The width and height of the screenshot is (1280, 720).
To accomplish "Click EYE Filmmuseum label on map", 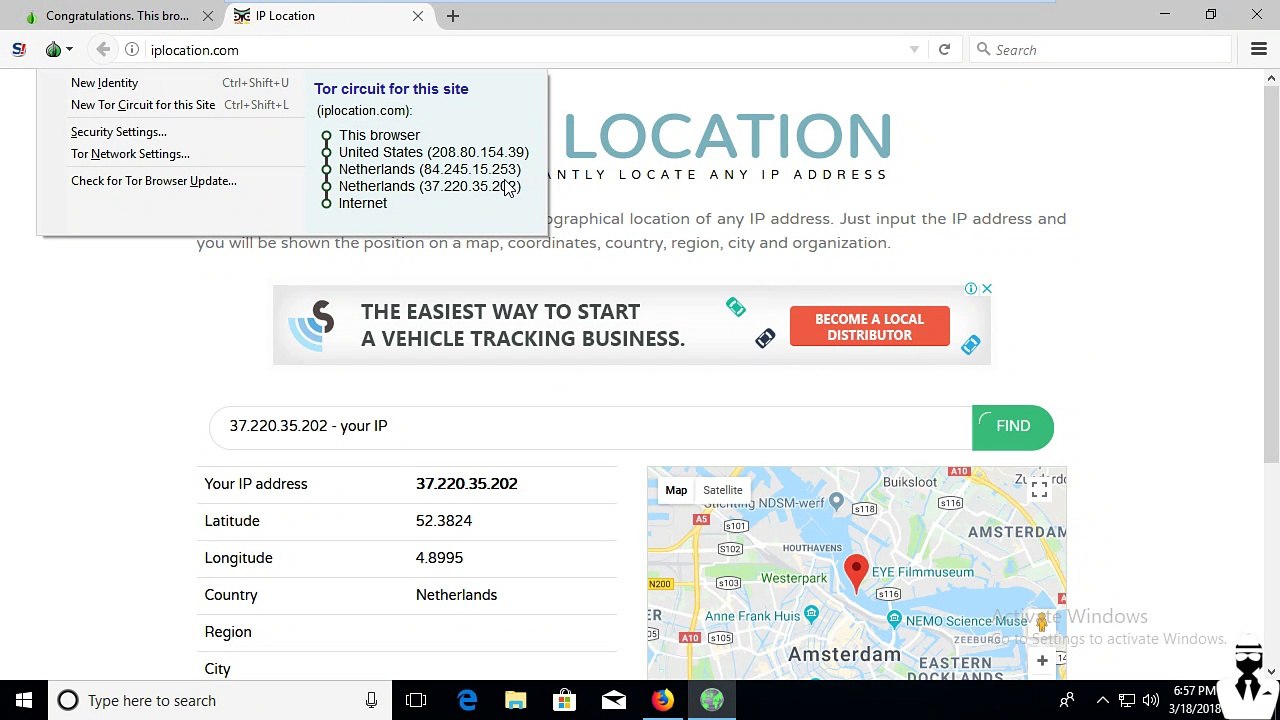I will click(x=922, y=572).
